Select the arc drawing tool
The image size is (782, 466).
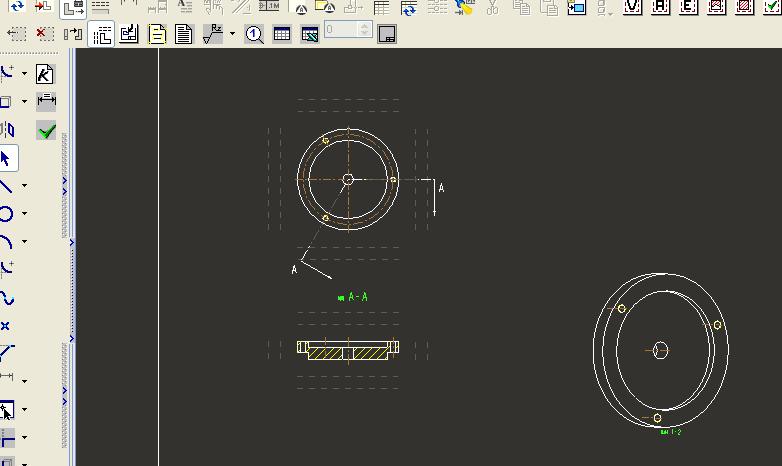(5, 242)
